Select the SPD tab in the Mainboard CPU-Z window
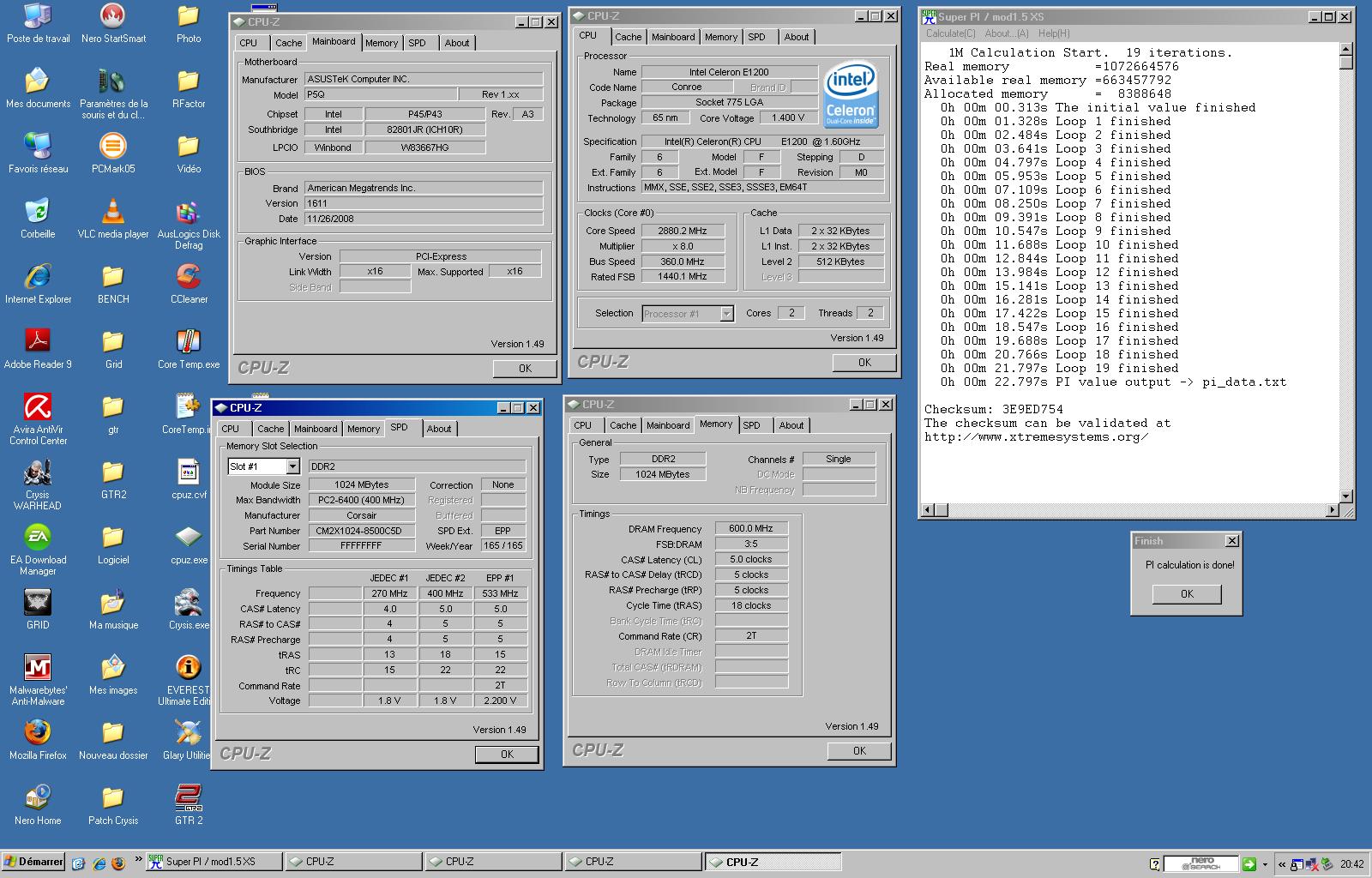This screenshot has width=1372, height=878. [417, 43]
